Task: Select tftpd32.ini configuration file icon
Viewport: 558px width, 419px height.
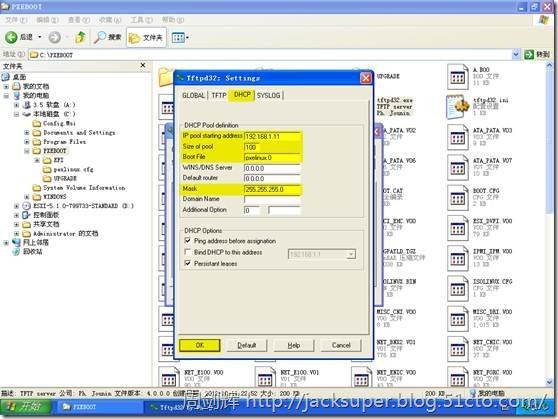Action: coord(458,107)
